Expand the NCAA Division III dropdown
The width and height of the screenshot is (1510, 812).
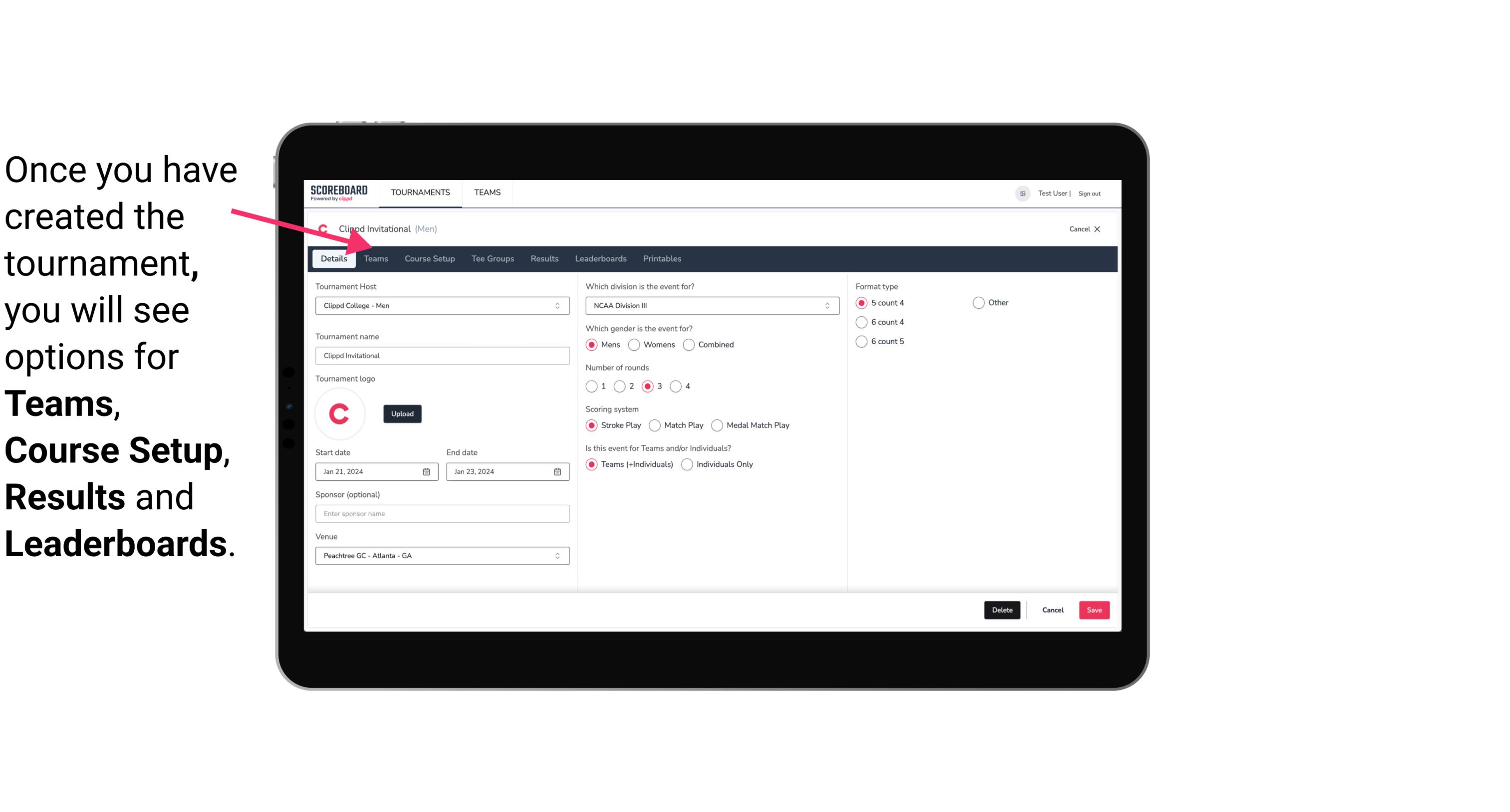(x=825, y=306)
